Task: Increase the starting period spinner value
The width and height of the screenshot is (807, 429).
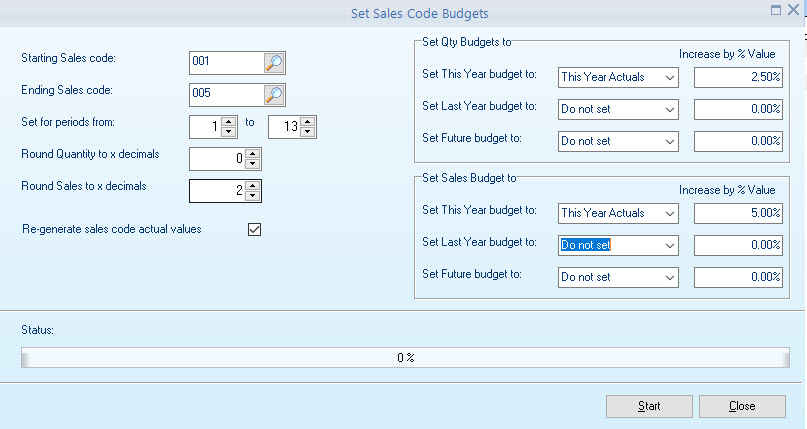Action: click(228, 122)
